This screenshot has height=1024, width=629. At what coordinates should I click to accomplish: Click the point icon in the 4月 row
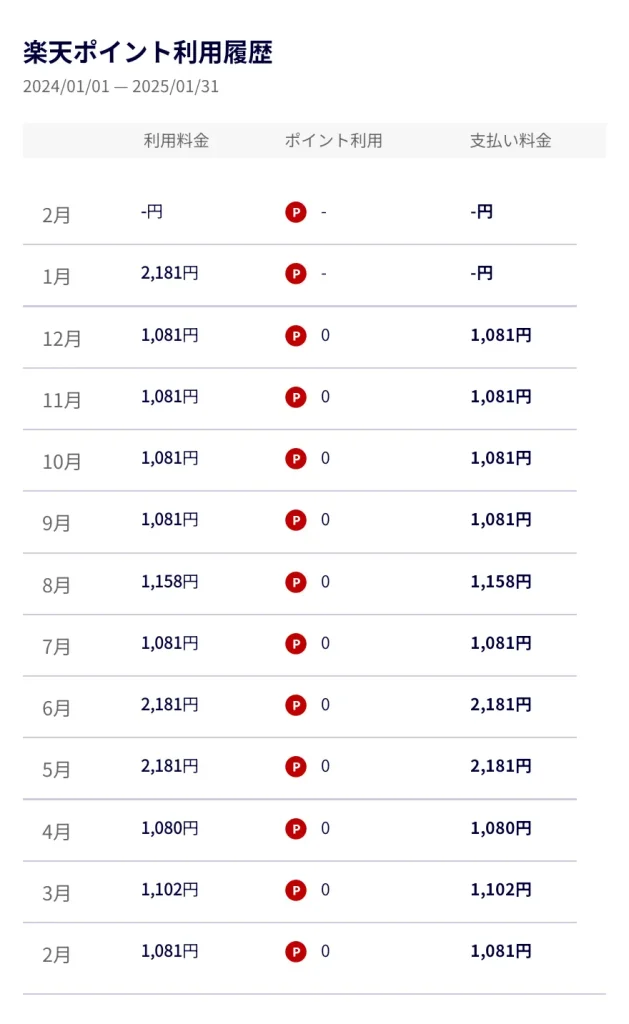296,829
